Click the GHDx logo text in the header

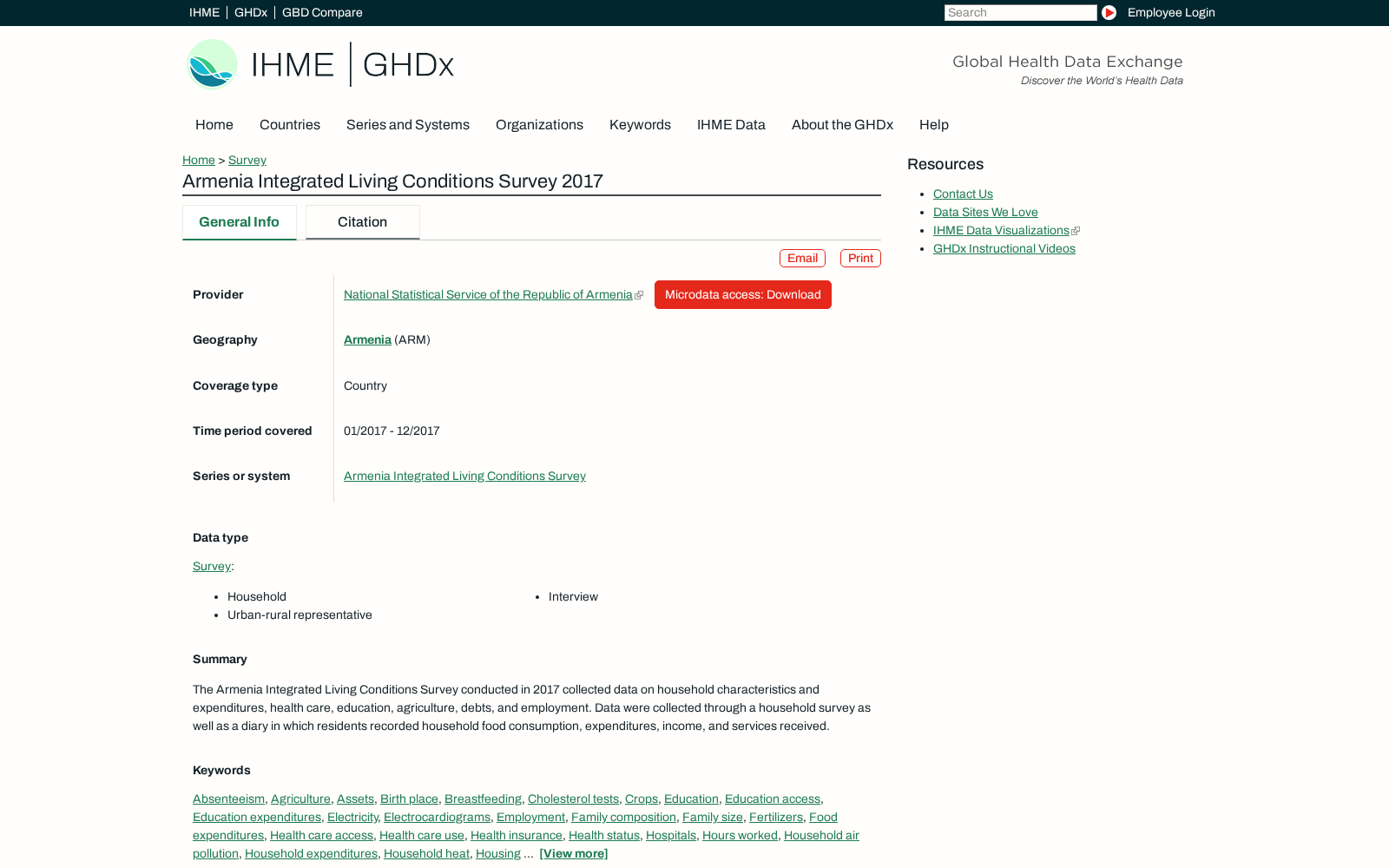pyautogui.click(x=408, y=65)
